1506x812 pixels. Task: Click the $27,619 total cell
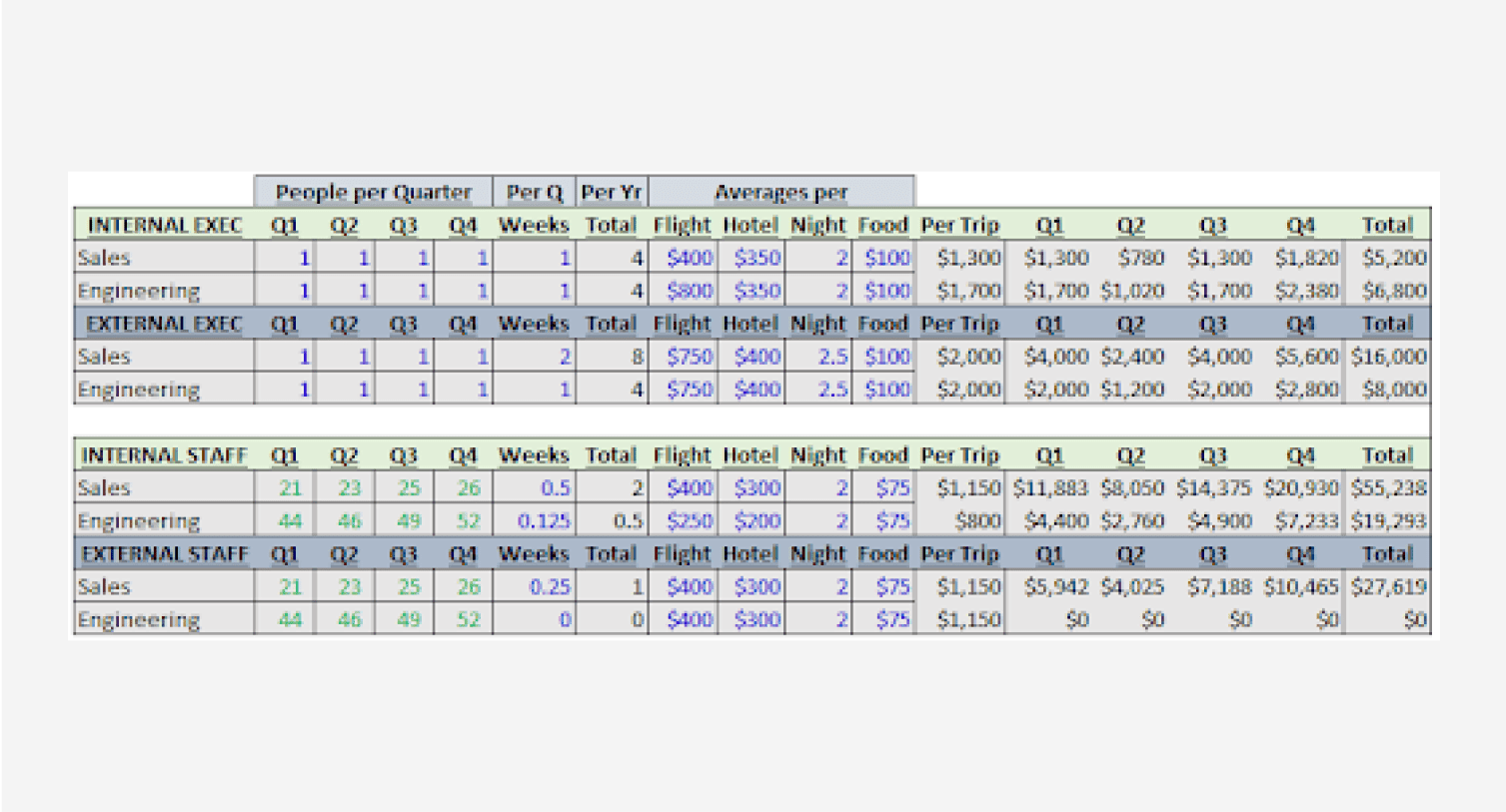pos(1388,587)
